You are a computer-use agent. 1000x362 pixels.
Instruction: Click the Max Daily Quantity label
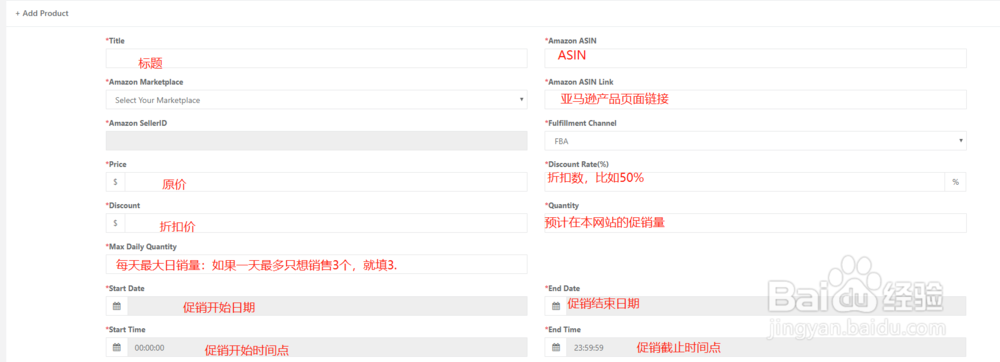coord(141,247)
